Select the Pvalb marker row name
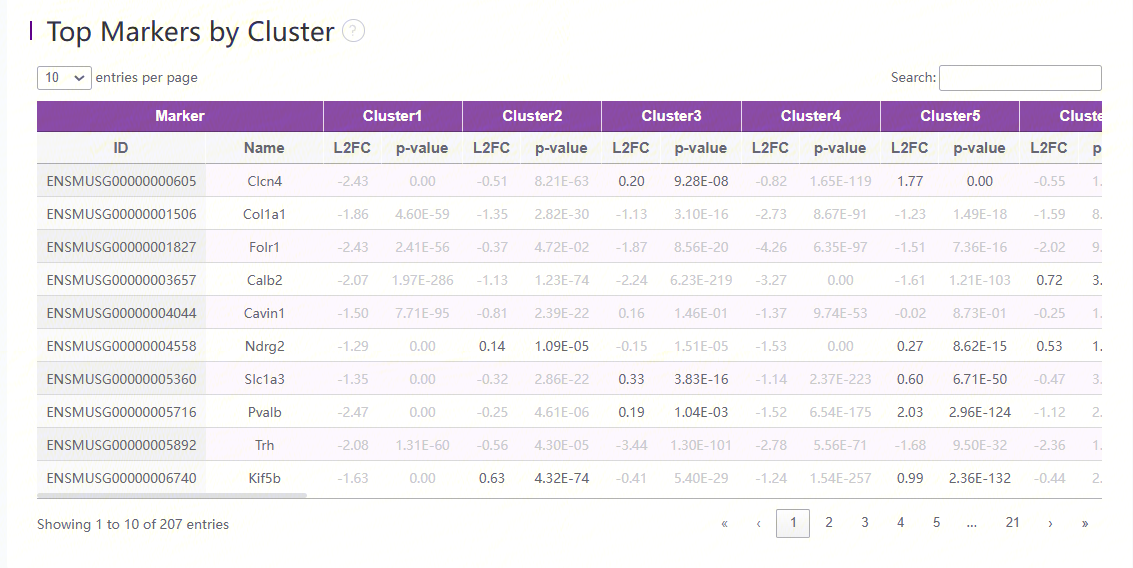The width and height of the screenshot is (1133, 568). coord(264,412)
